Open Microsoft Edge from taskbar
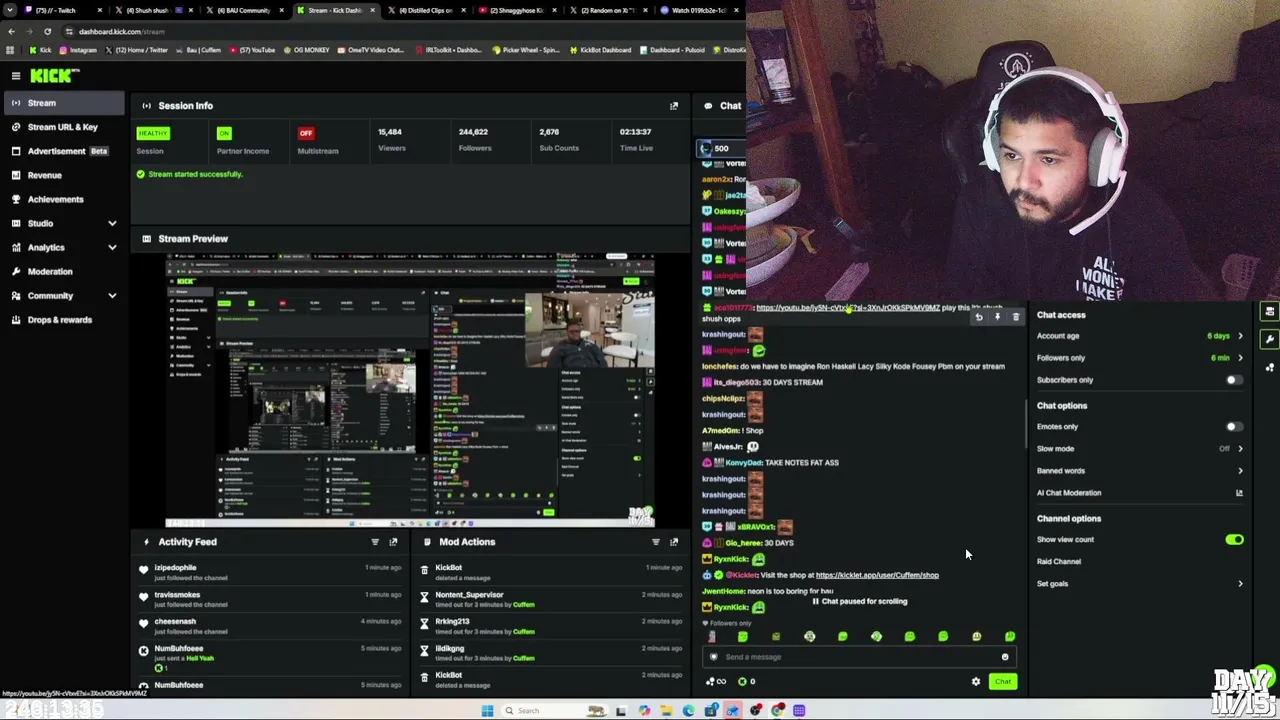 click(x=688, y=711)
